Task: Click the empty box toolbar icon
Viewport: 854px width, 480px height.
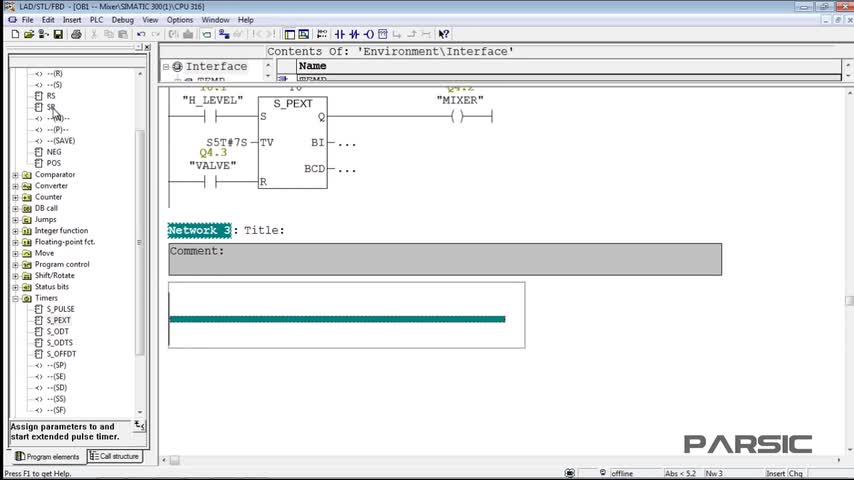Action: point(383,34)
